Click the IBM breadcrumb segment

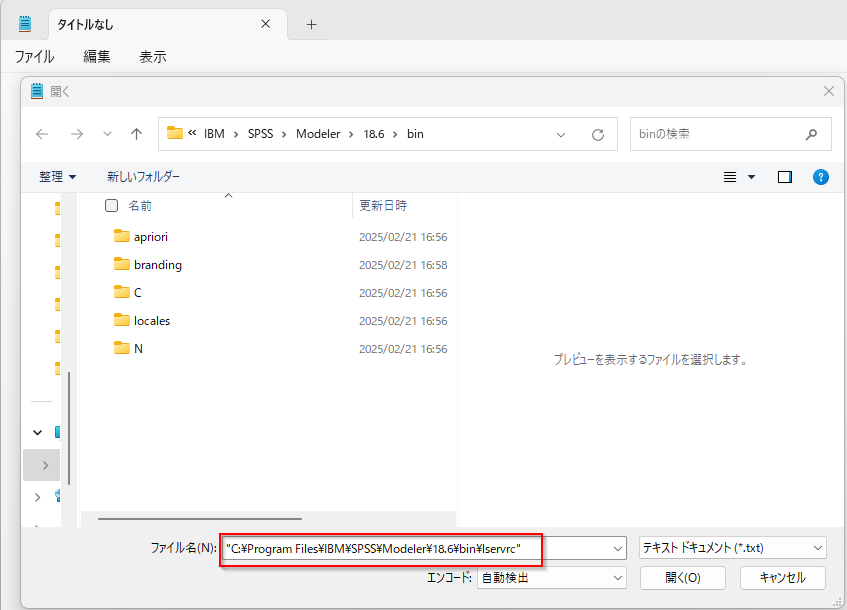[x=214, y=134]
